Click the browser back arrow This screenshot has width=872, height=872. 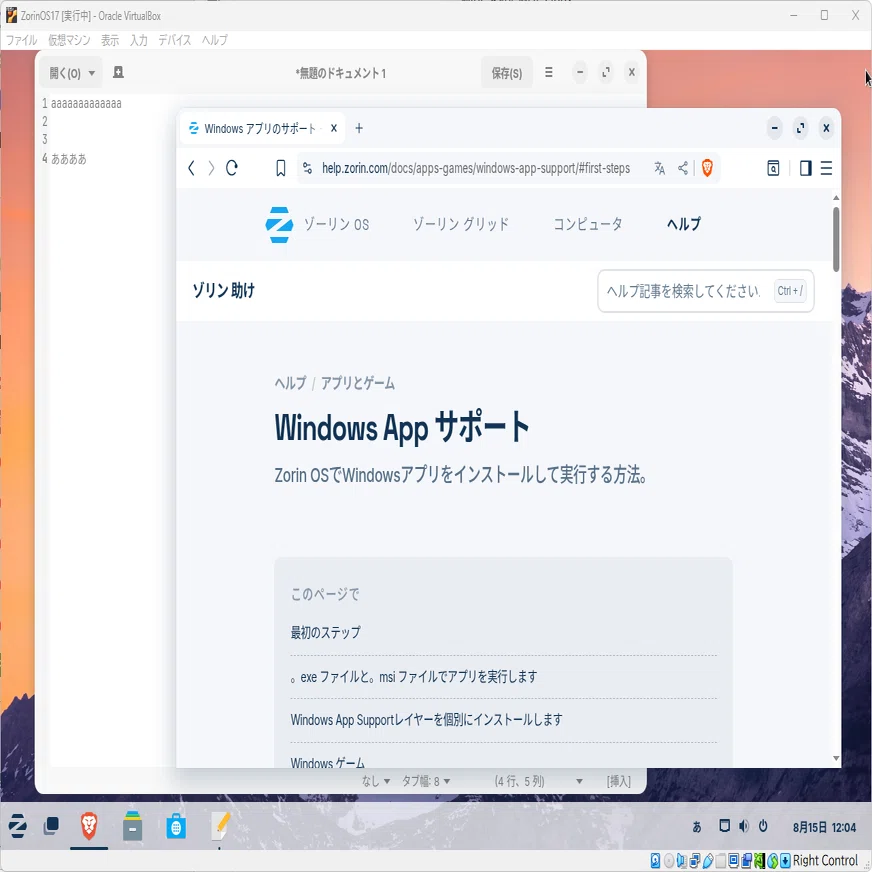point(191,168)
